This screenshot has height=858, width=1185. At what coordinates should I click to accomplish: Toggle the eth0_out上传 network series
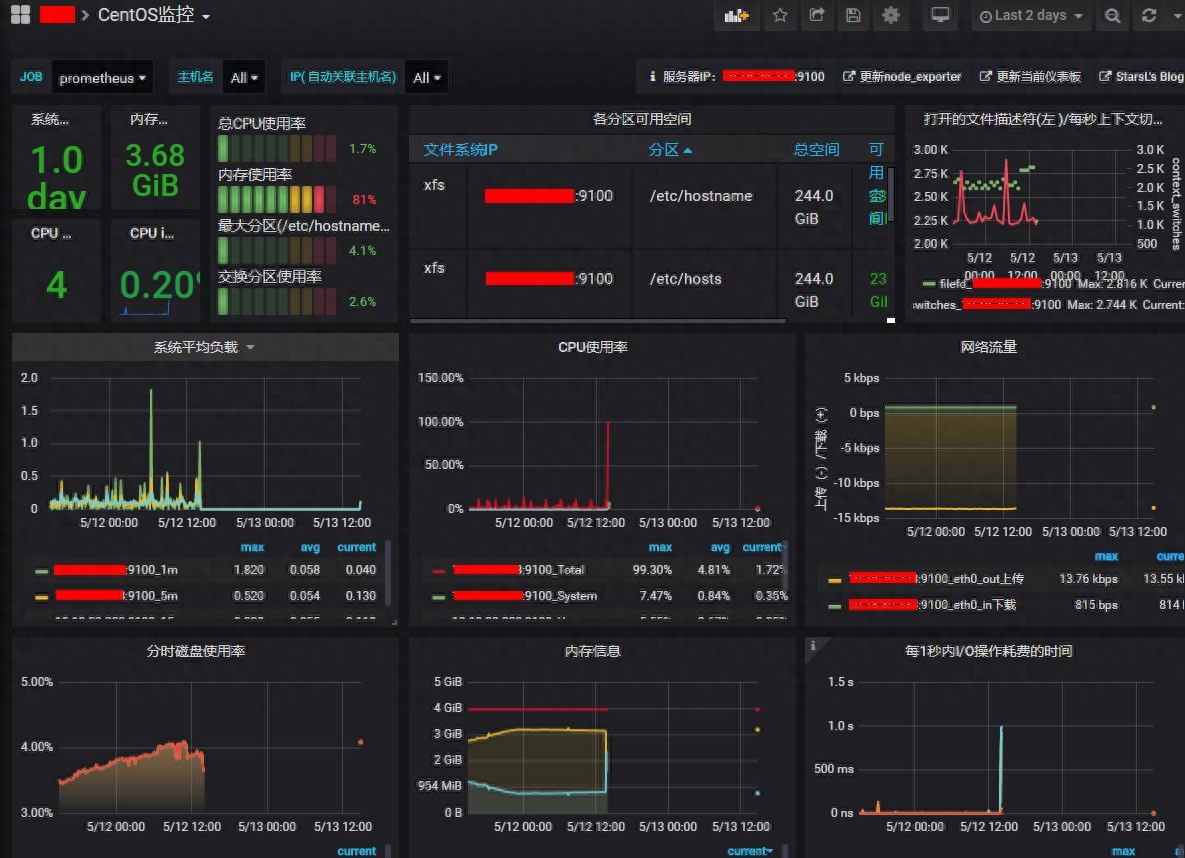936,578
